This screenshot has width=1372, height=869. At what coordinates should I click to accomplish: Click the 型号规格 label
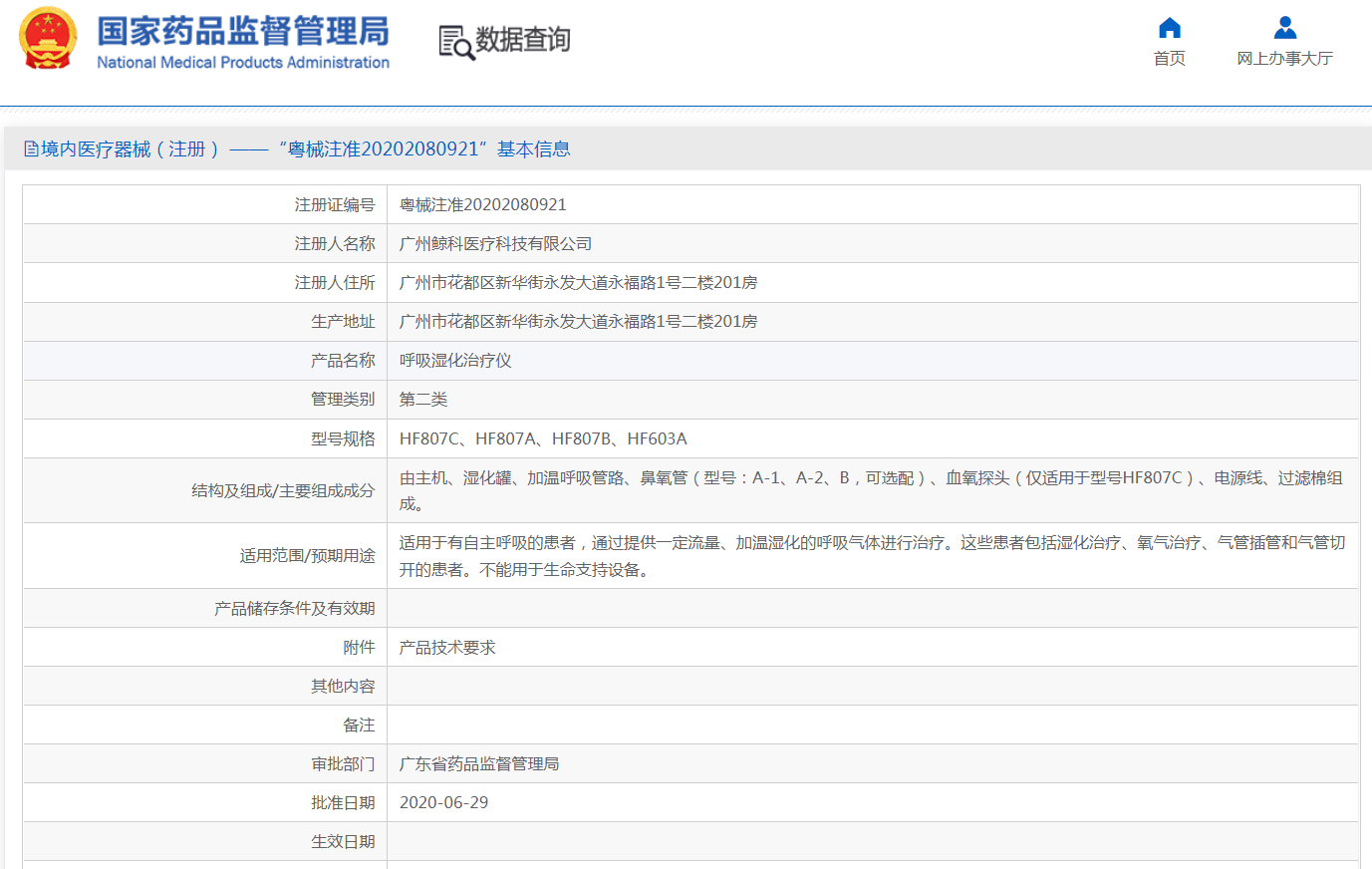pyautogui.click(x=343, y=439)
